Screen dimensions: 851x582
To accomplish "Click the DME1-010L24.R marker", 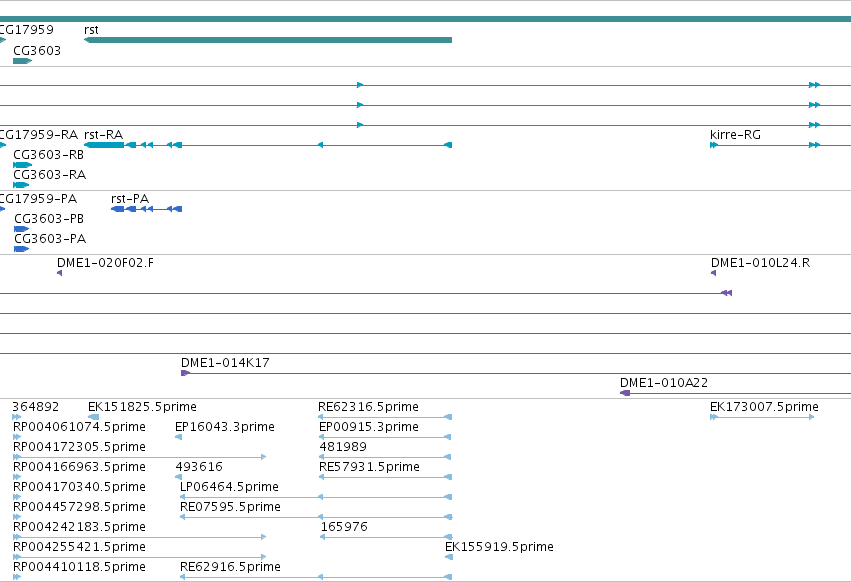I will coord(714,273).
